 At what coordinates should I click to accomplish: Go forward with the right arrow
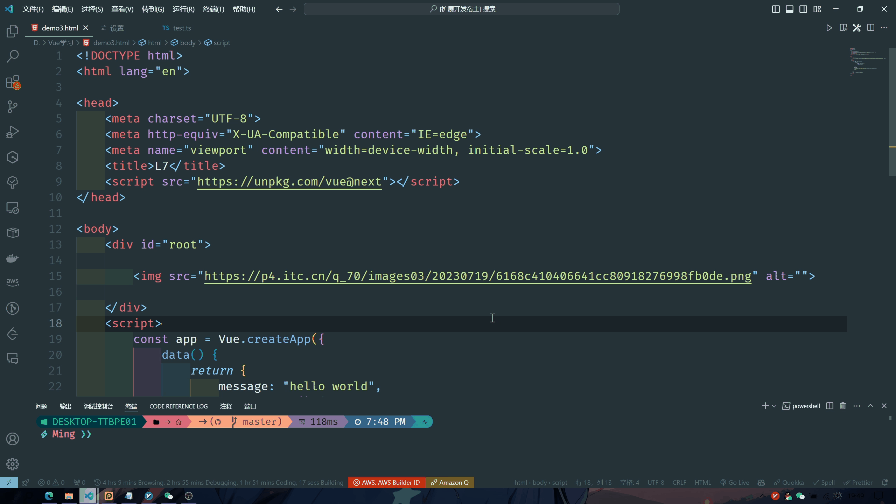pos(293,9)
